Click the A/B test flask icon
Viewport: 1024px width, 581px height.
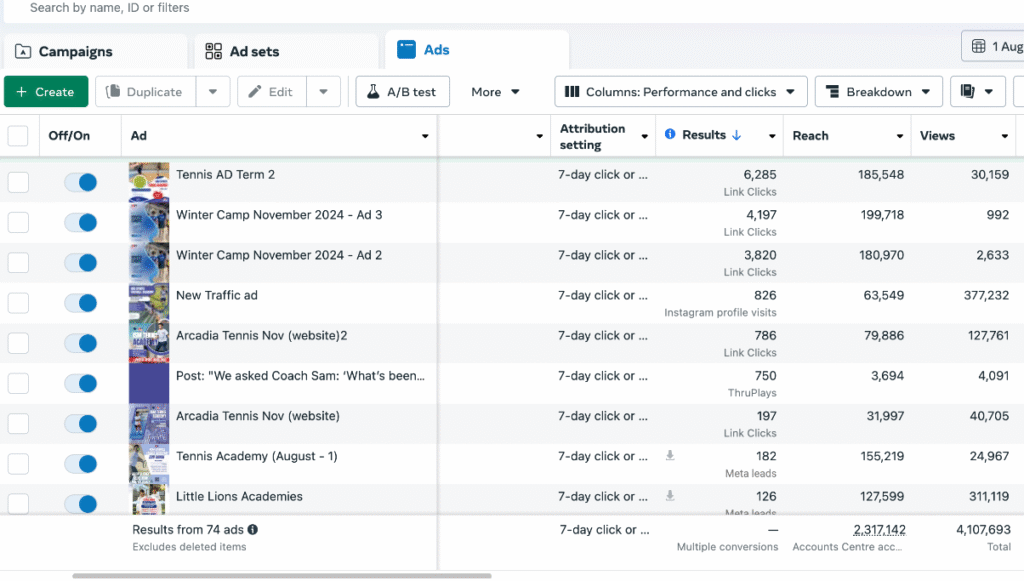coord(374,92)
